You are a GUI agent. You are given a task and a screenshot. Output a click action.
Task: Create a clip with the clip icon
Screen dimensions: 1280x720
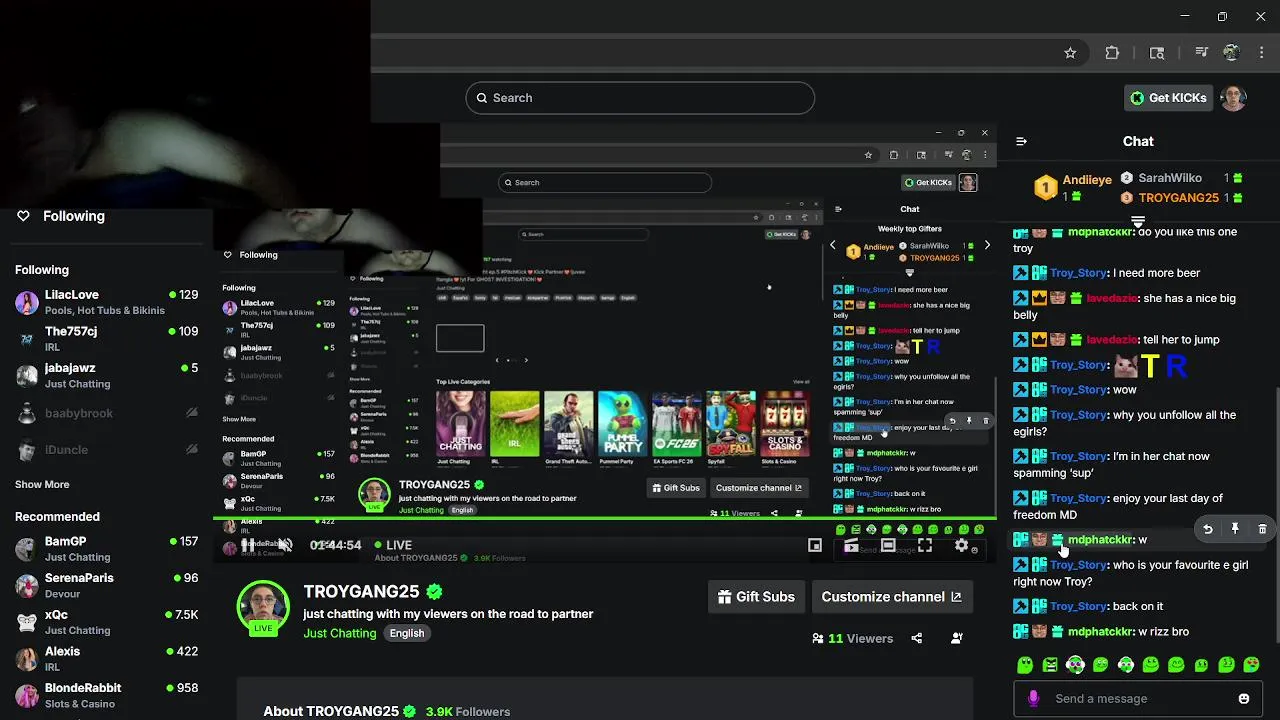[851, 545]
